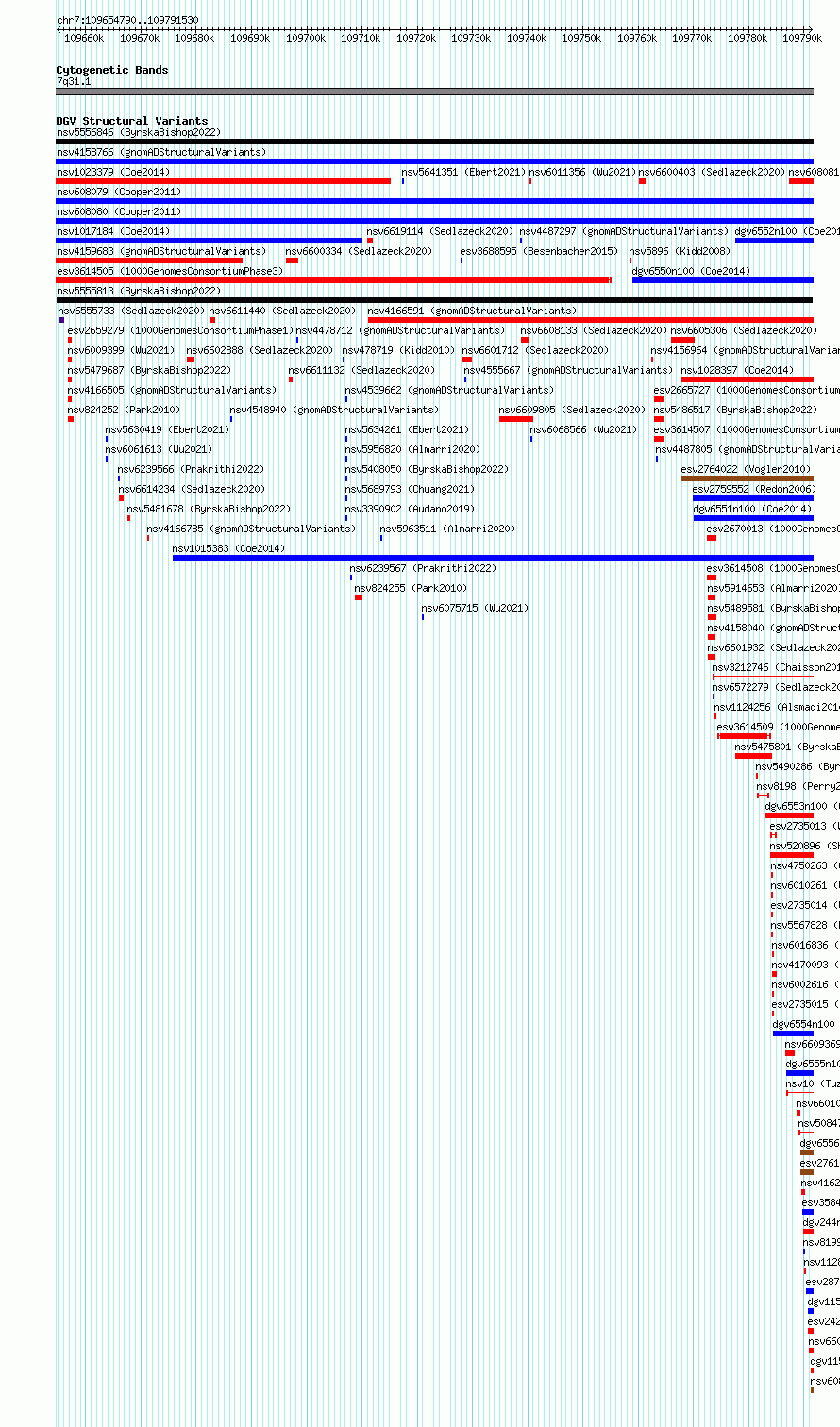The width and height of the screenshot is (840, 1427).
Task: Click the 109740k ruler tick label
Action: pos(527,38)
